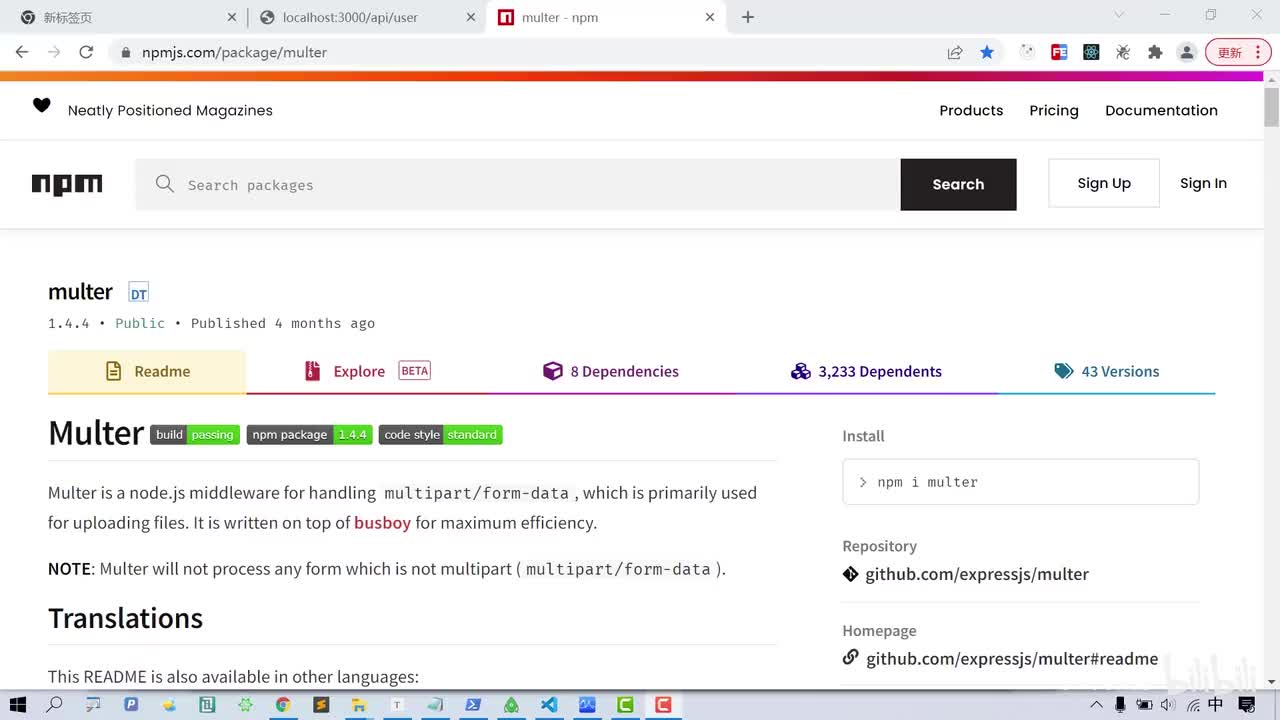Open the Chrome profile avatar
The height and width of the screenshot is (720, 1280).
pyautogui.click(x=1187, y=52)
